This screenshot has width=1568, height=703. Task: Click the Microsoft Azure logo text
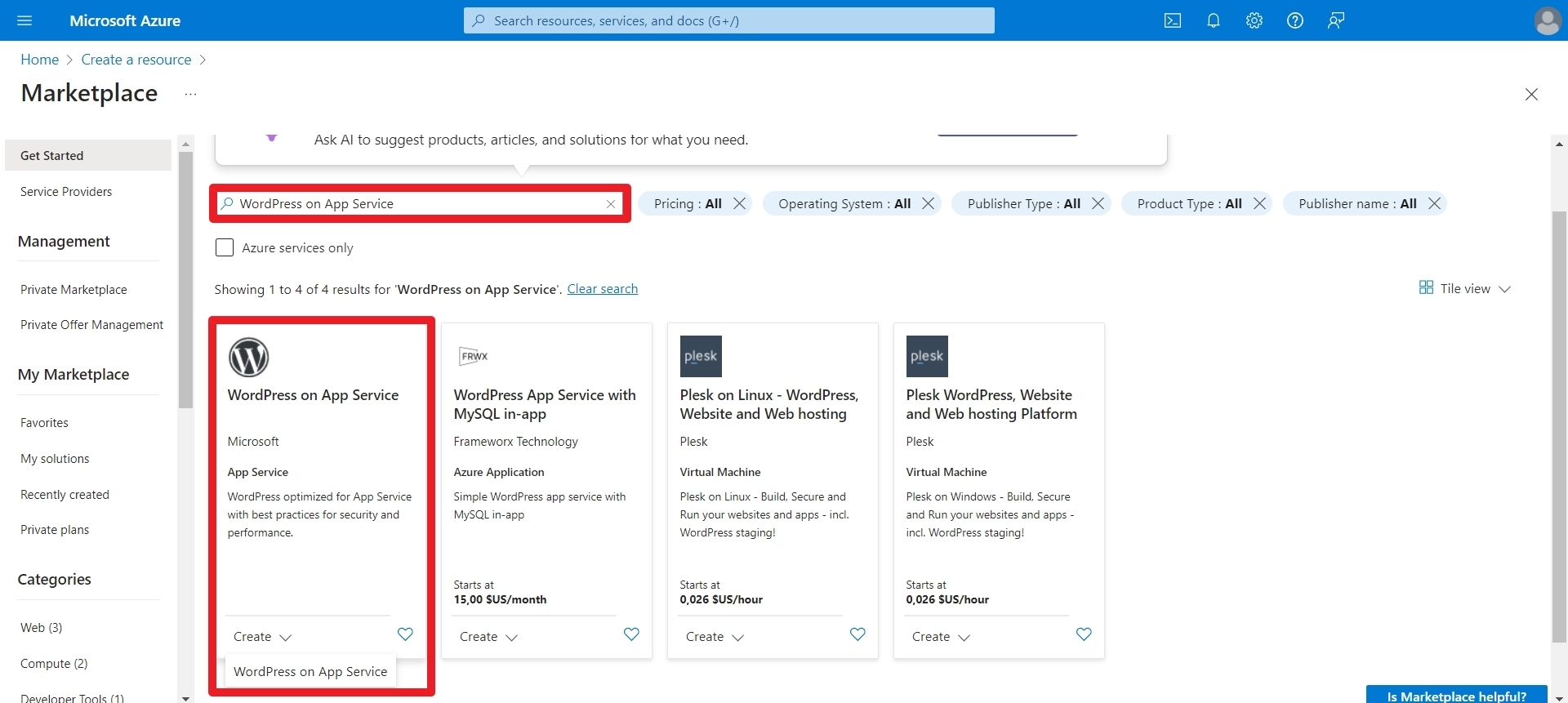[x=125, y=20]
